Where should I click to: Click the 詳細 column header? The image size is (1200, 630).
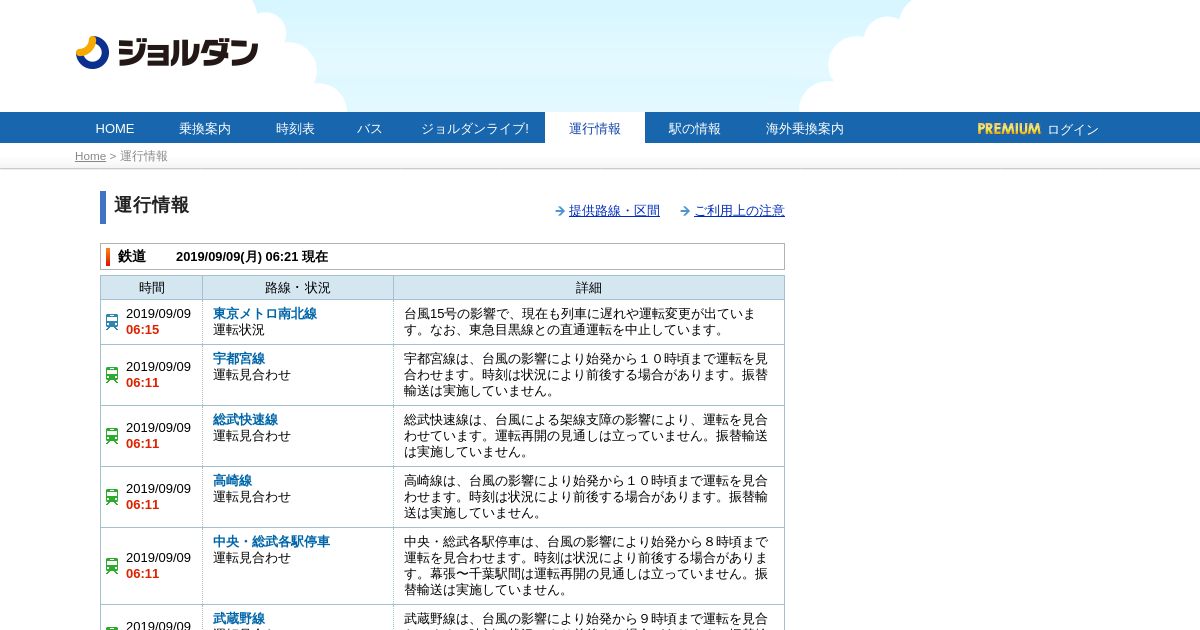click(589, 288)
